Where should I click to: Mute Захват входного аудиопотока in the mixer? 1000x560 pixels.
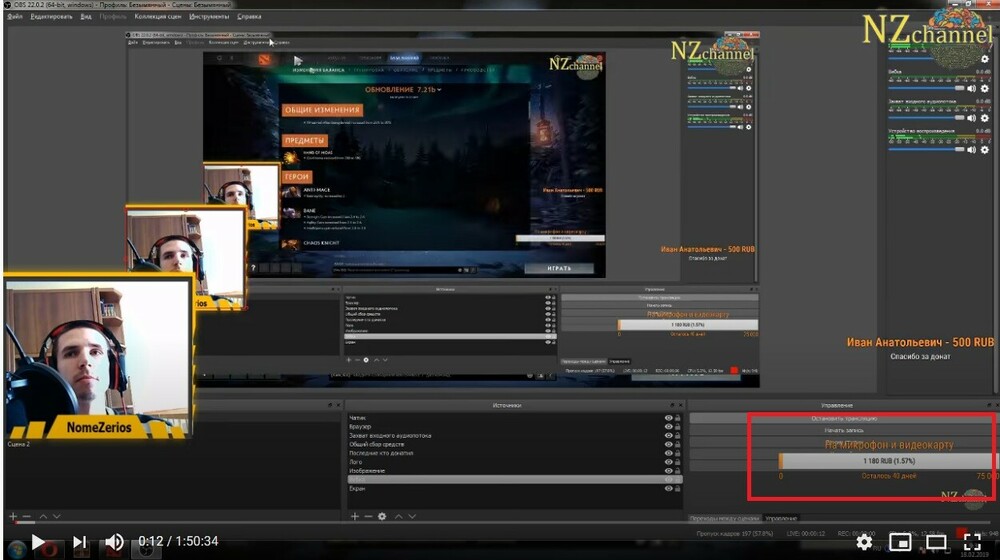[971, 118]
